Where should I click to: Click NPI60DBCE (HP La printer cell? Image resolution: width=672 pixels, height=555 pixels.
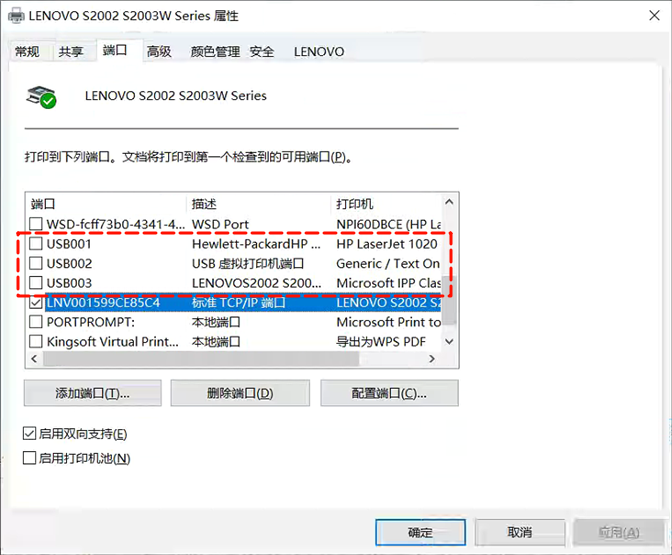point(389,224)
